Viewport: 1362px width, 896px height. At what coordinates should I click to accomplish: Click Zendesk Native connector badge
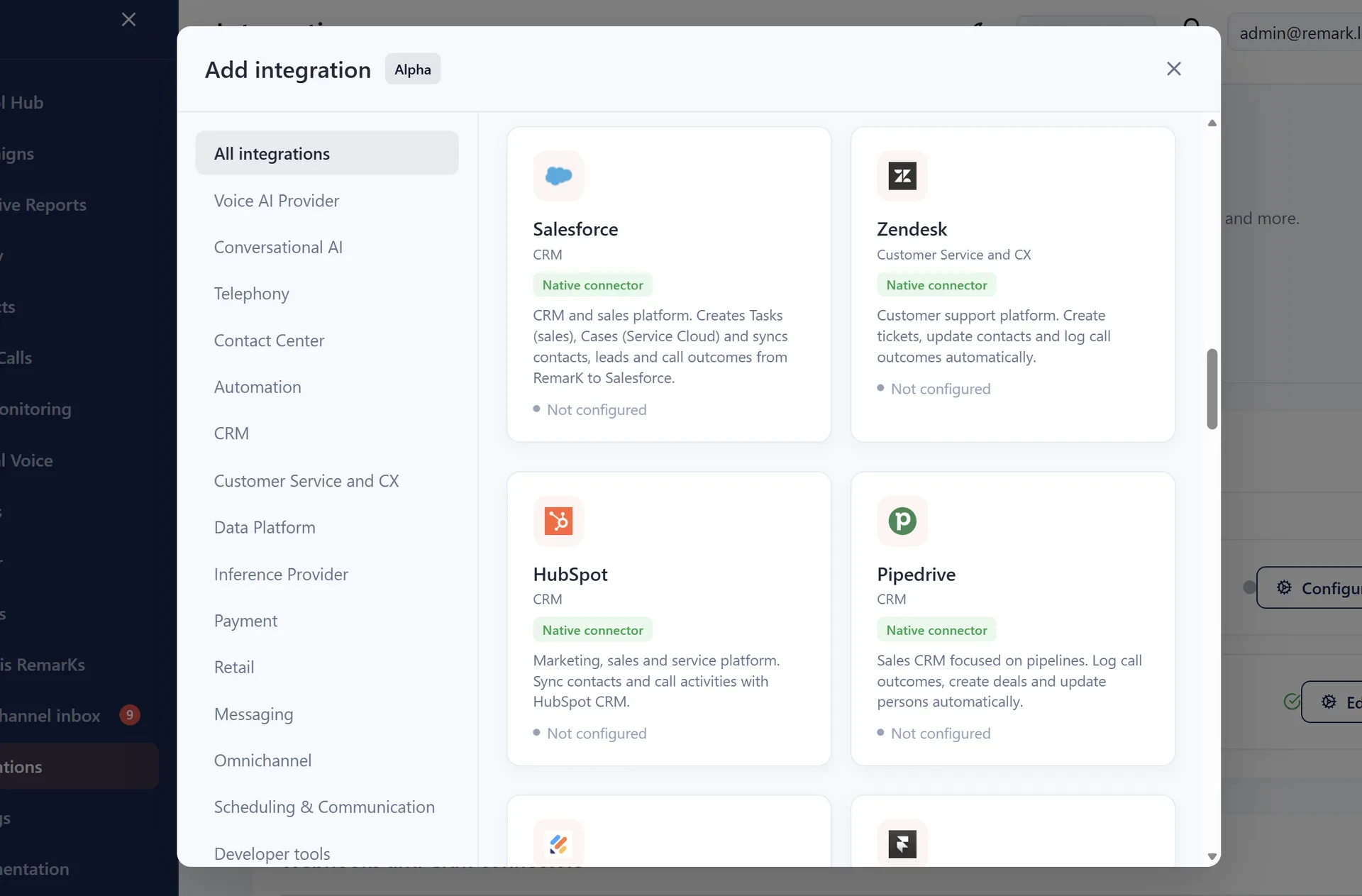coord(936,285)
